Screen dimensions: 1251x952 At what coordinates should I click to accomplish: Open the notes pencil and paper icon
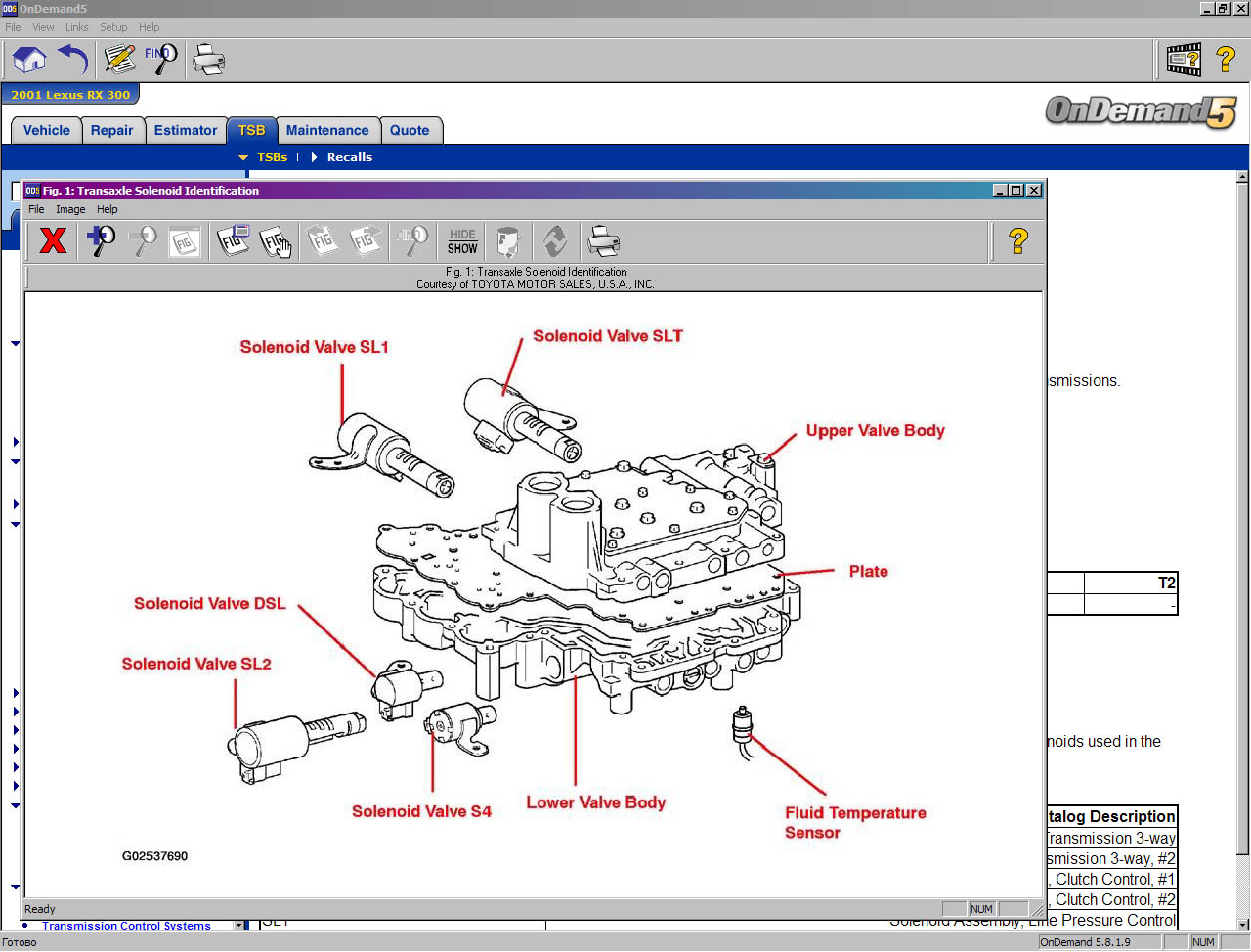[x=119, y=60]
